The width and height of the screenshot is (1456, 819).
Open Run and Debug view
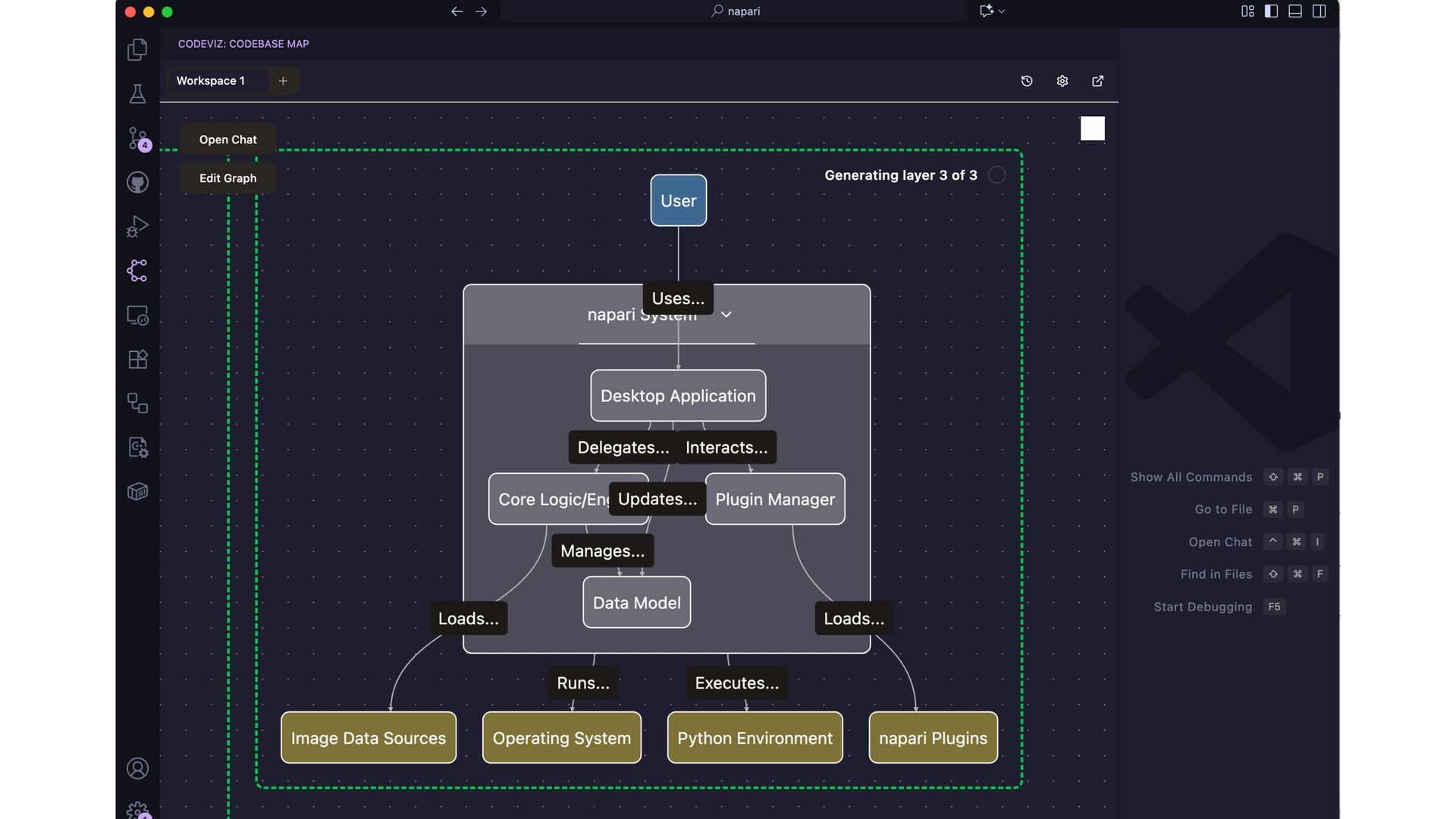tap(137, 226)
